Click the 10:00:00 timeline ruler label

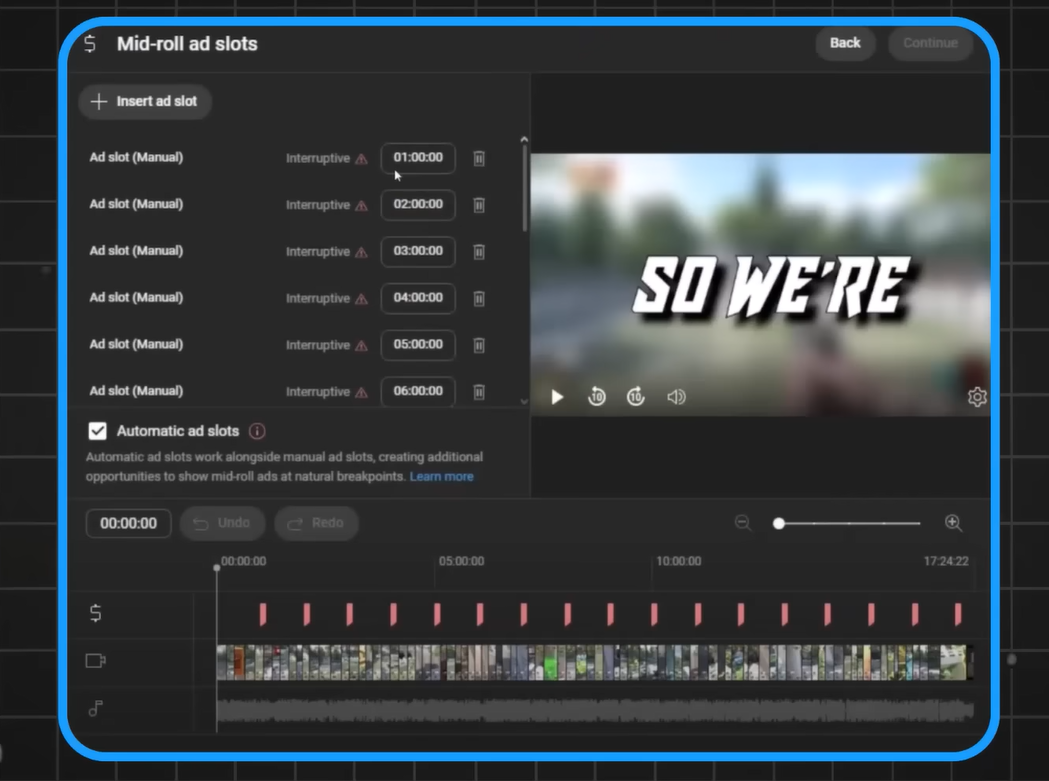tap(678, 561)
